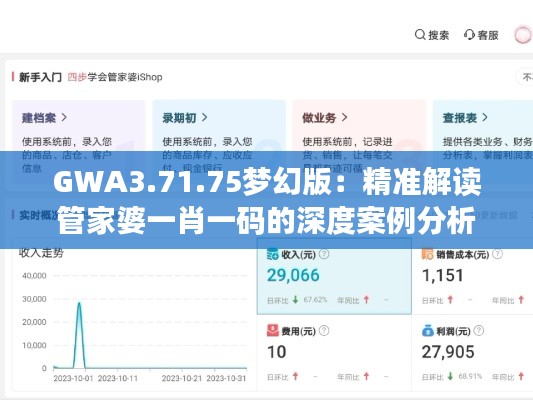Click red up arrow in 费用 日环比

click(x=295, y=376)
